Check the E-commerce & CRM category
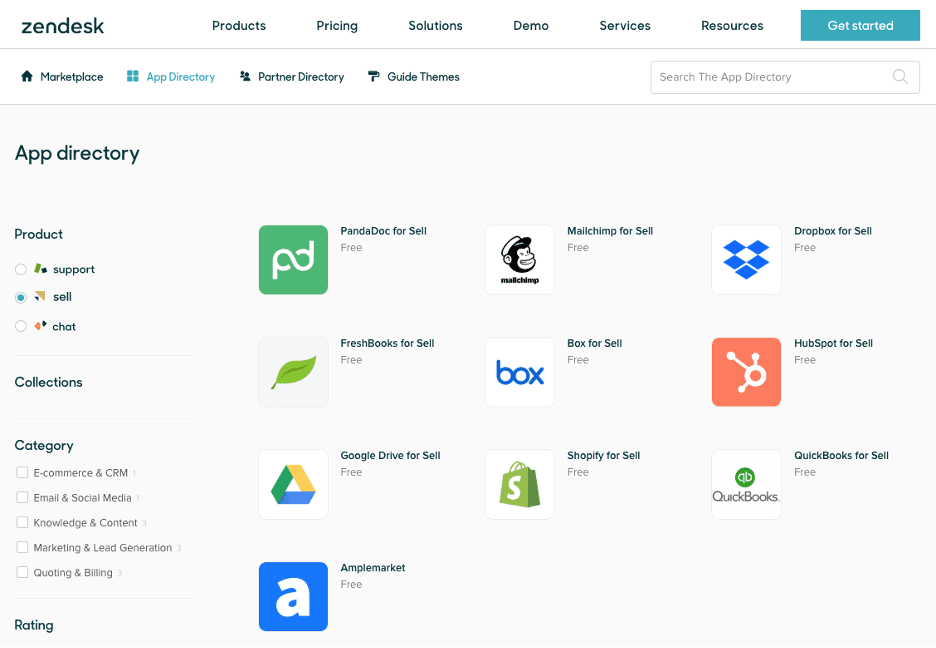The image size is (936, 648). coord(22,473)
